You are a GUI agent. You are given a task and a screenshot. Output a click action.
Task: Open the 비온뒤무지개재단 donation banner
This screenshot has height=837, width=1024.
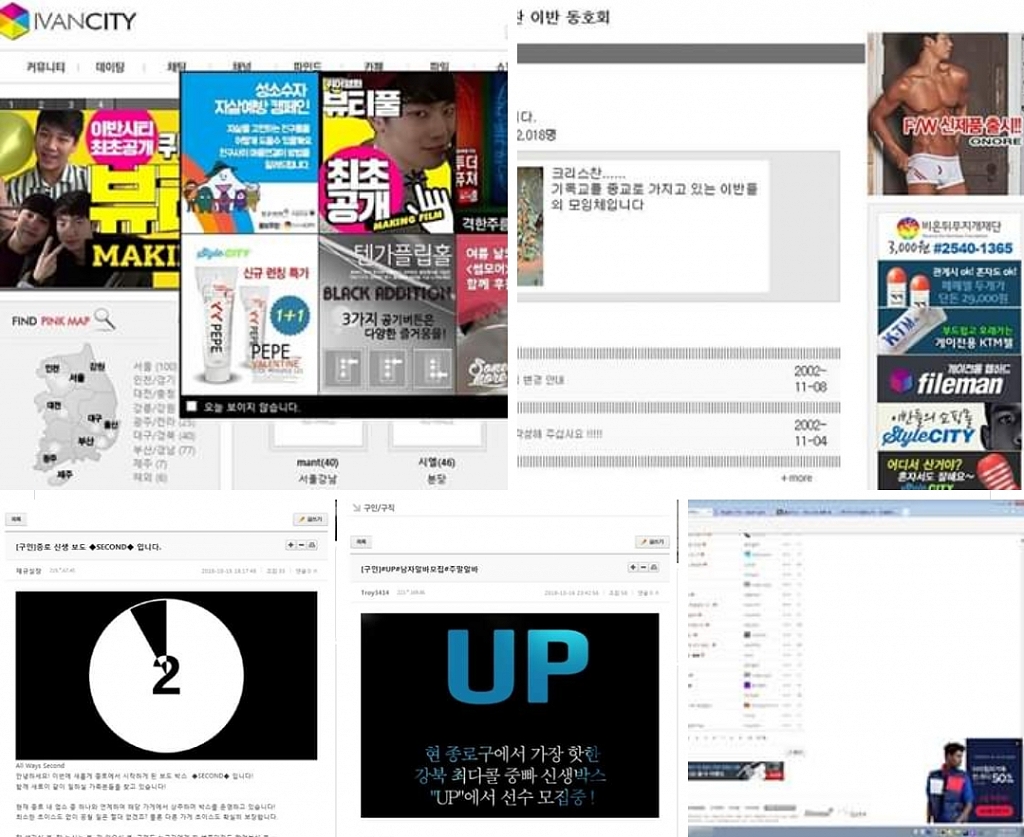(948, 236)
